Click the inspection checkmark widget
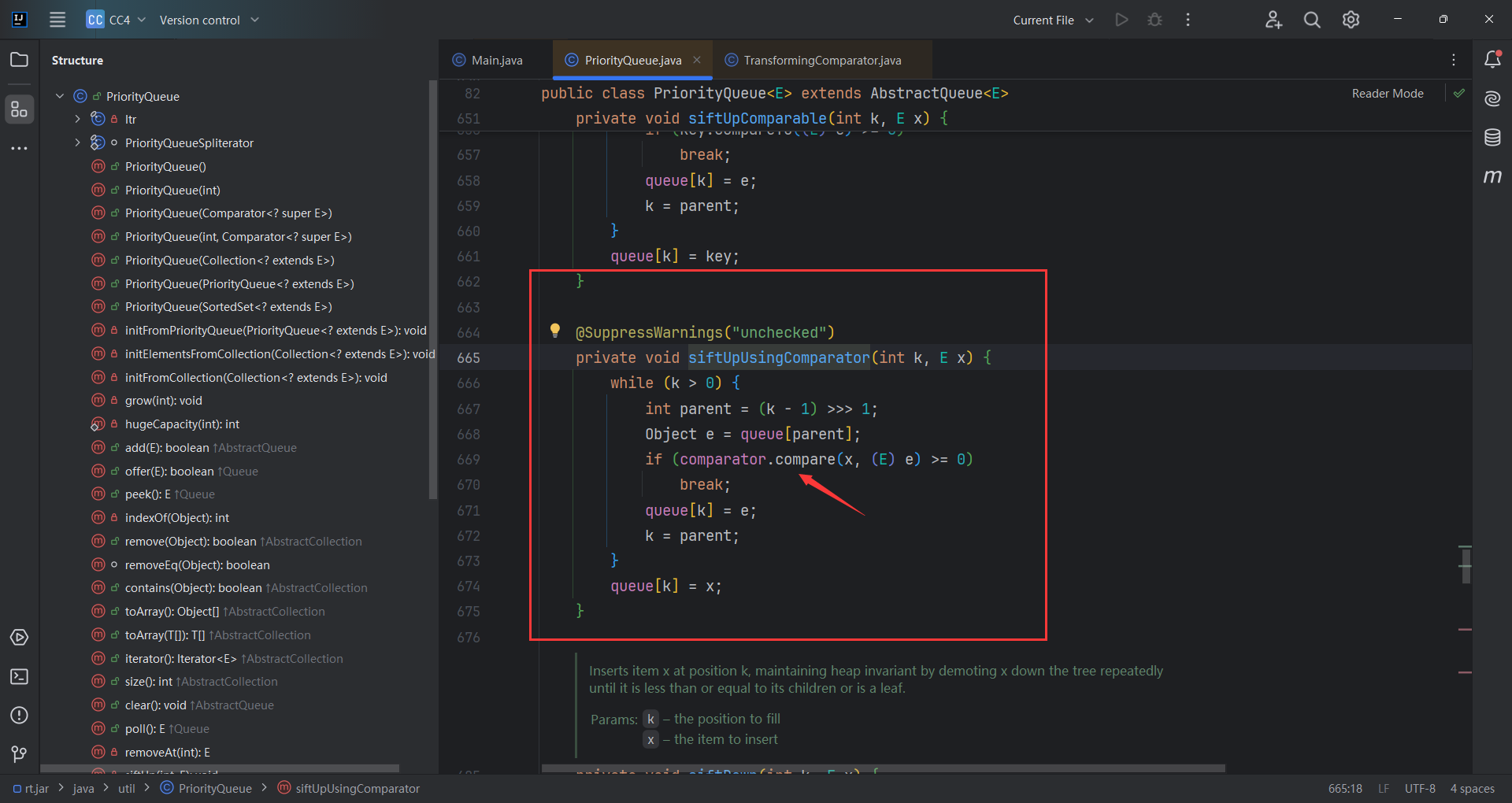This screenshot has width=1512, height=803. coord(1459,93)
